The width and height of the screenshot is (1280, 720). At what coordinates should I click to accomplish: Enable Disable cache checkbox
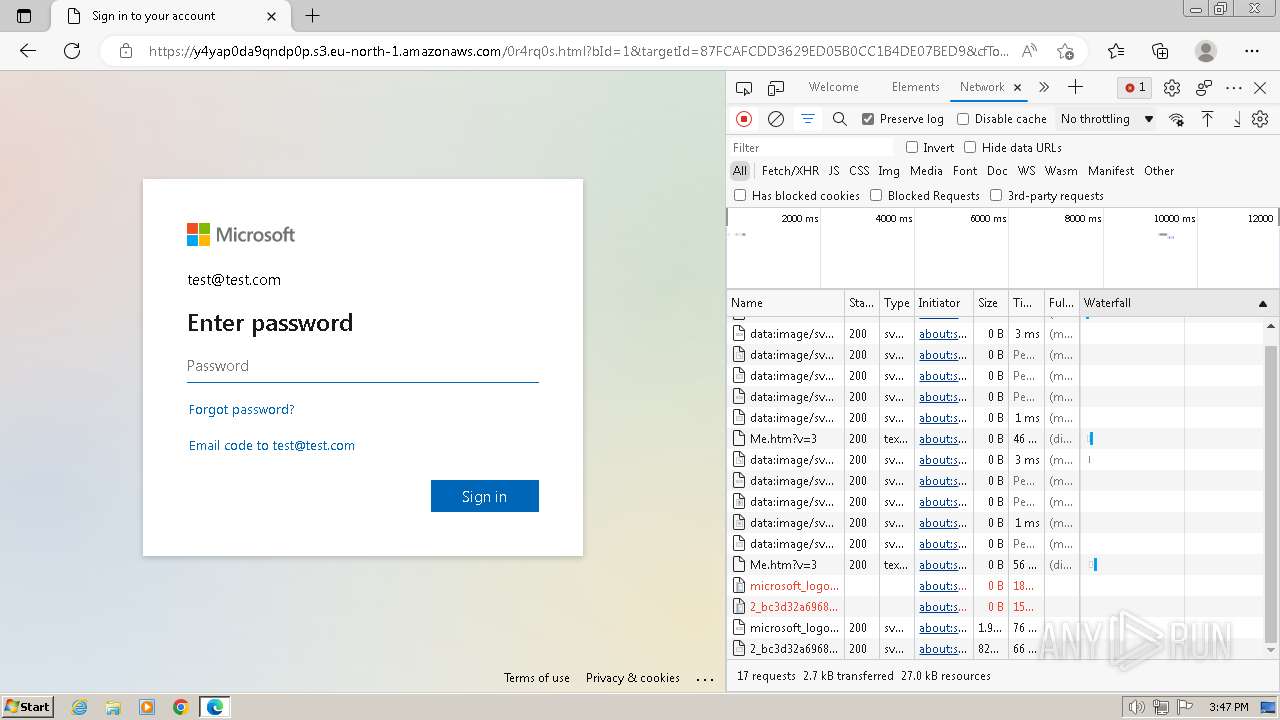pyautogui.click(x=963, y=119)
